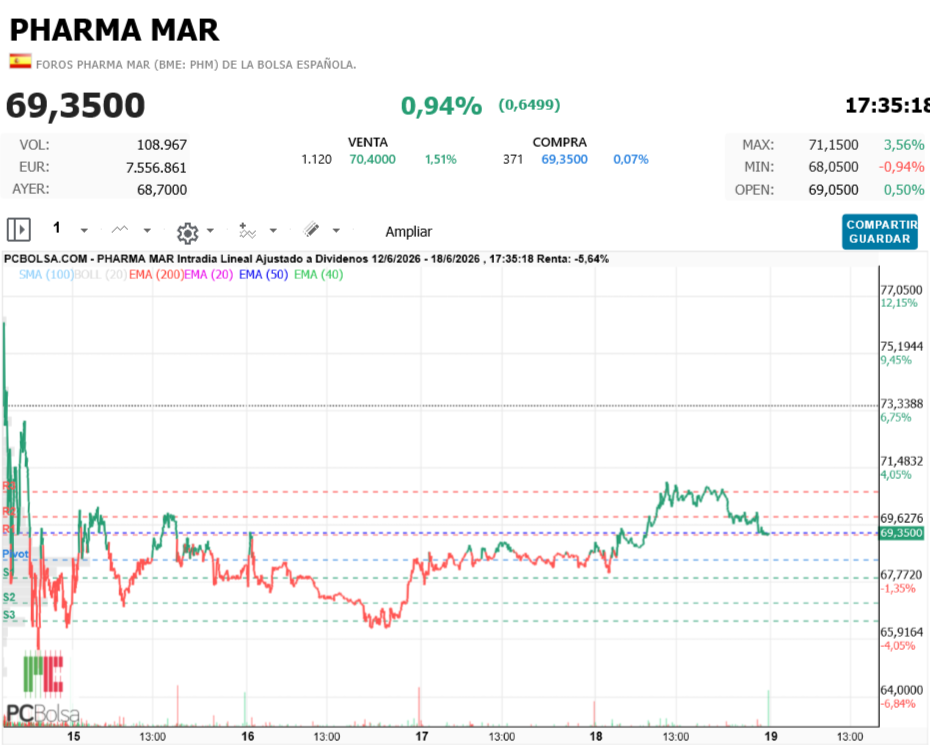The image size is (930, 745).
Task: Expand the drawing tools dropdown arrow
Action: 336,230
